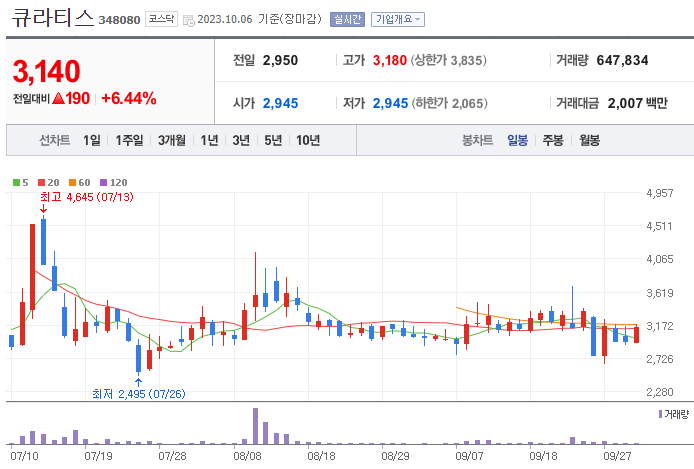Switch line chart to 5년
The width and height of the screenshot is (694, 469).
(273, 141)
